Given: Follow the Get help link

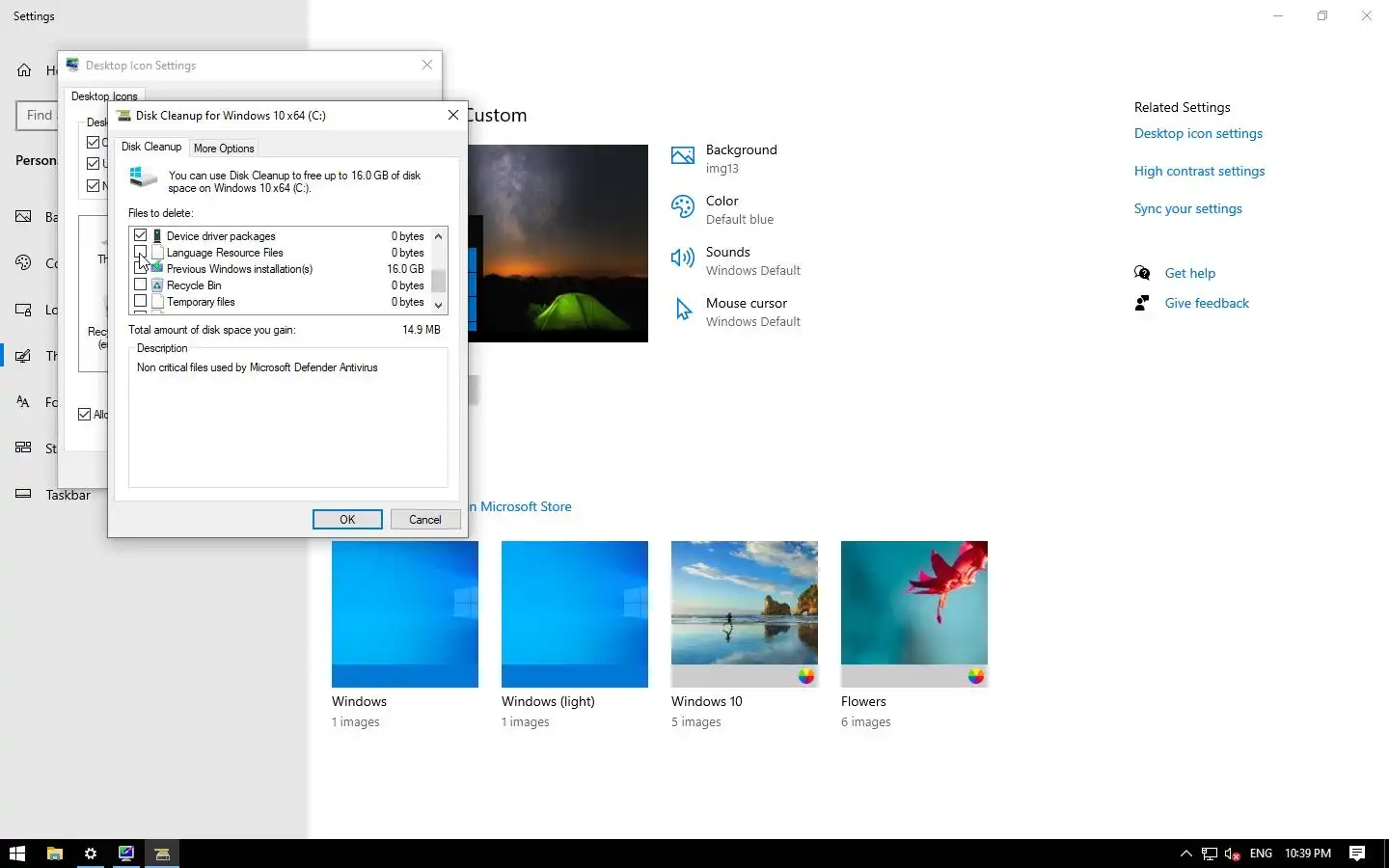Looking at the screenshot, I should point(1189,273).
